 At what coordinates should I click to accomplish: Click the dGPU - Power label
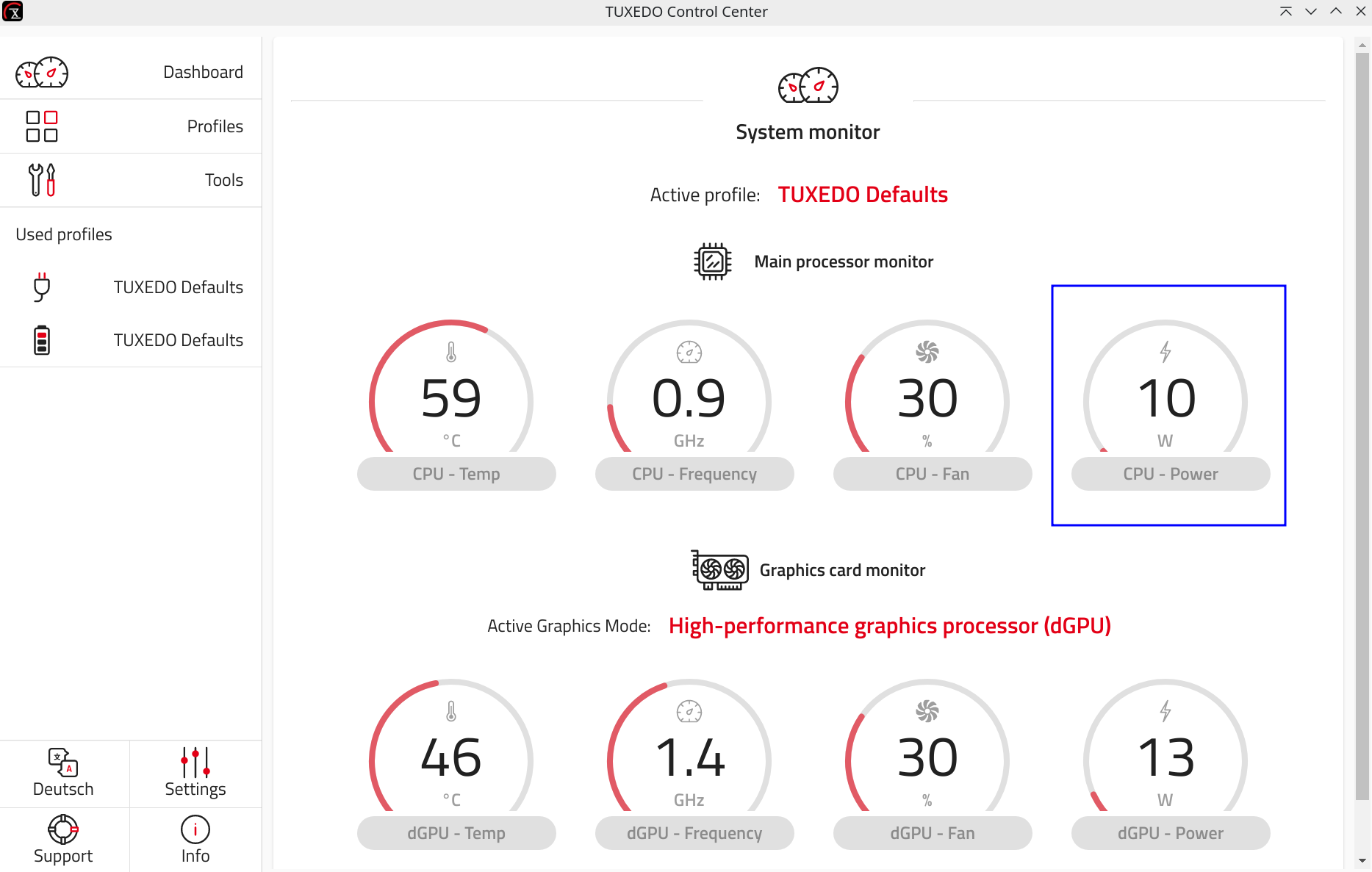1171,833
